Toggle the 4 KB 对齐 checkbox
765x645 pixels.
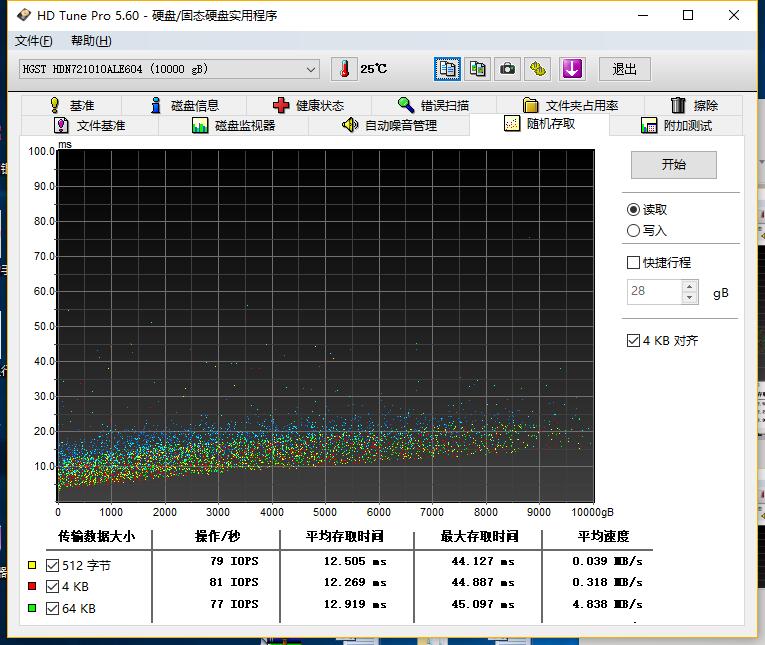click(633, 340)
